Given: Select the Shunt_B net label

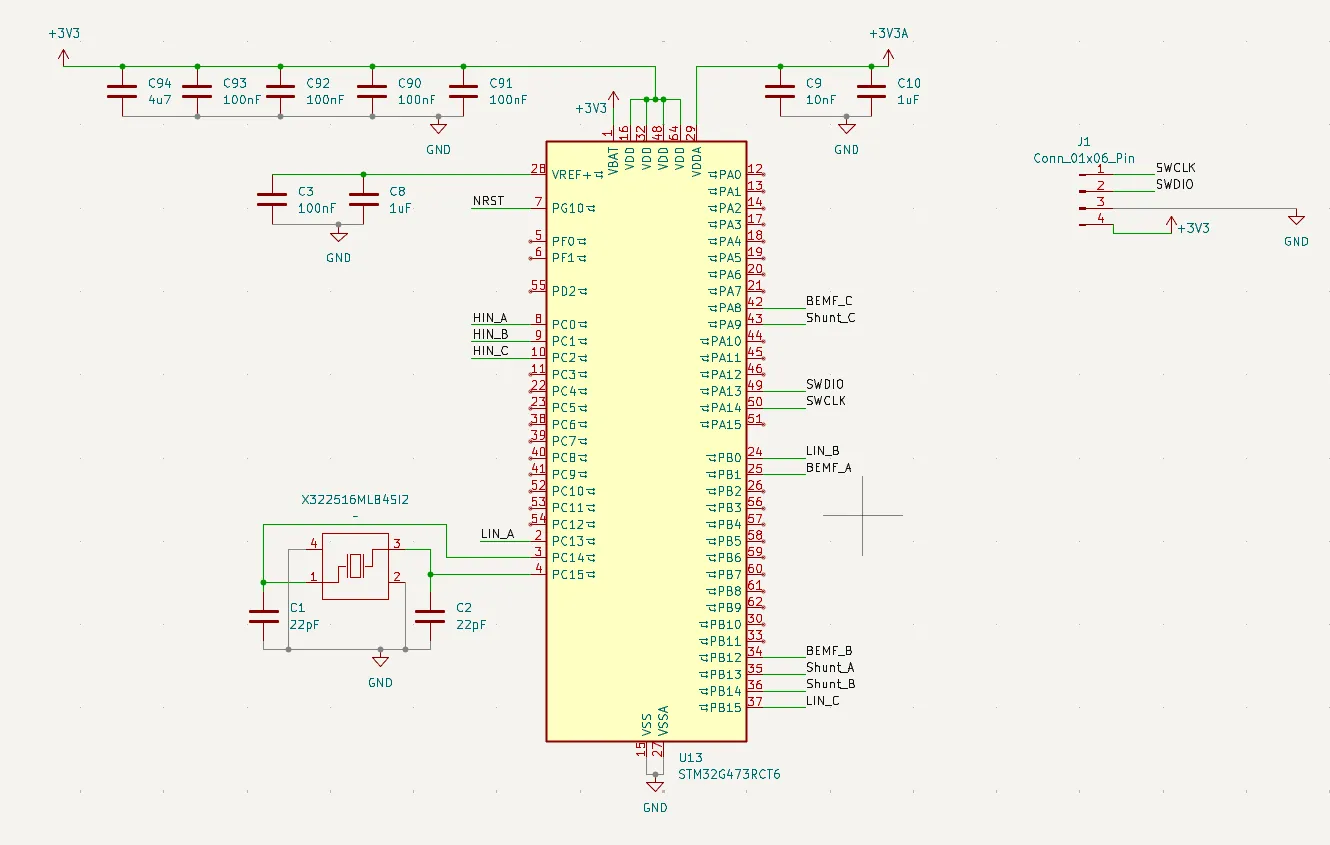Looking at the screenshot, I should point(830,684).
